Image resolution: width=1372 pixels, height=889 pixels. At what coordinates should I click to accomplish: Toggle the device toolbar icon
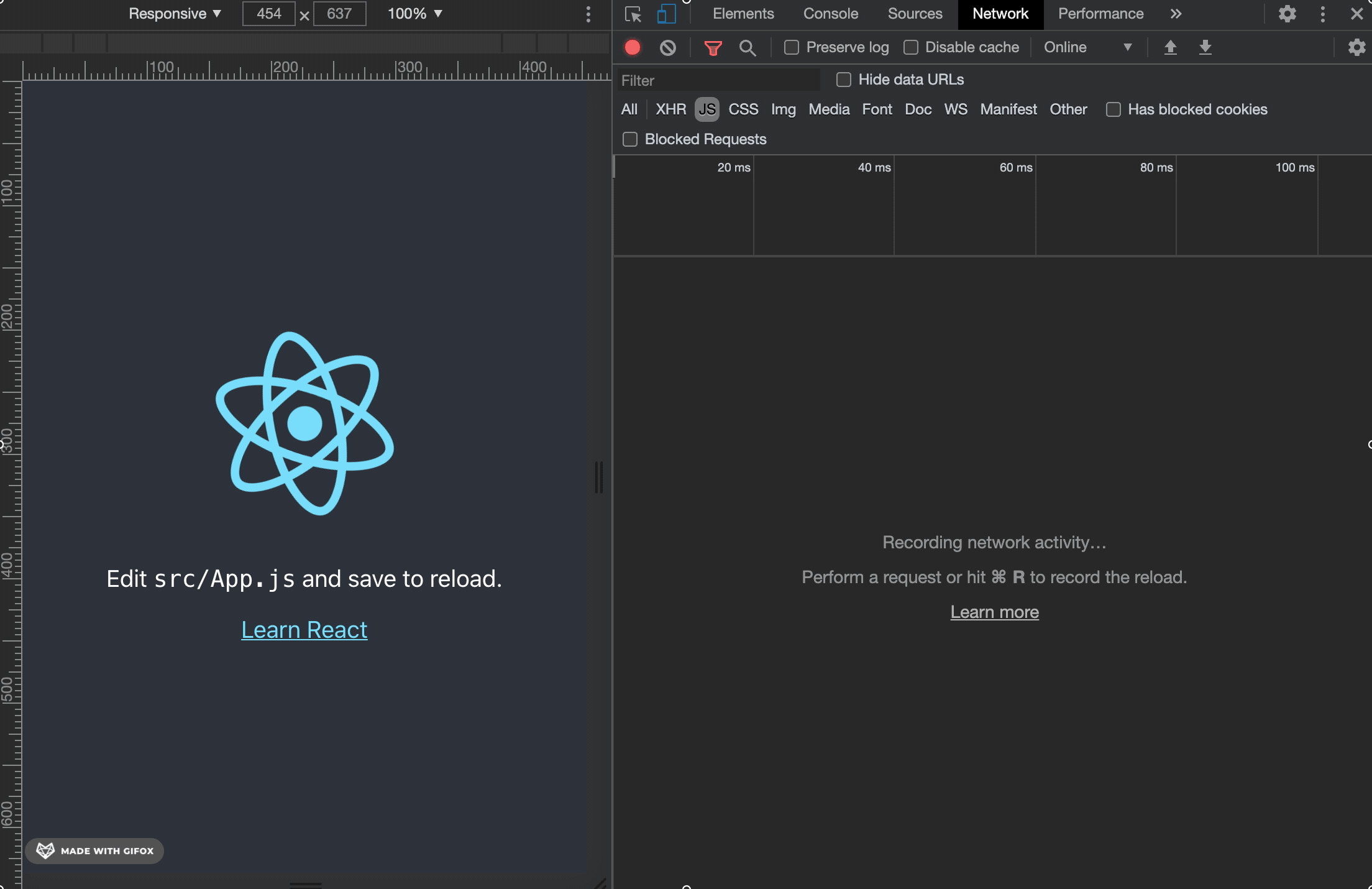[666, 14]
